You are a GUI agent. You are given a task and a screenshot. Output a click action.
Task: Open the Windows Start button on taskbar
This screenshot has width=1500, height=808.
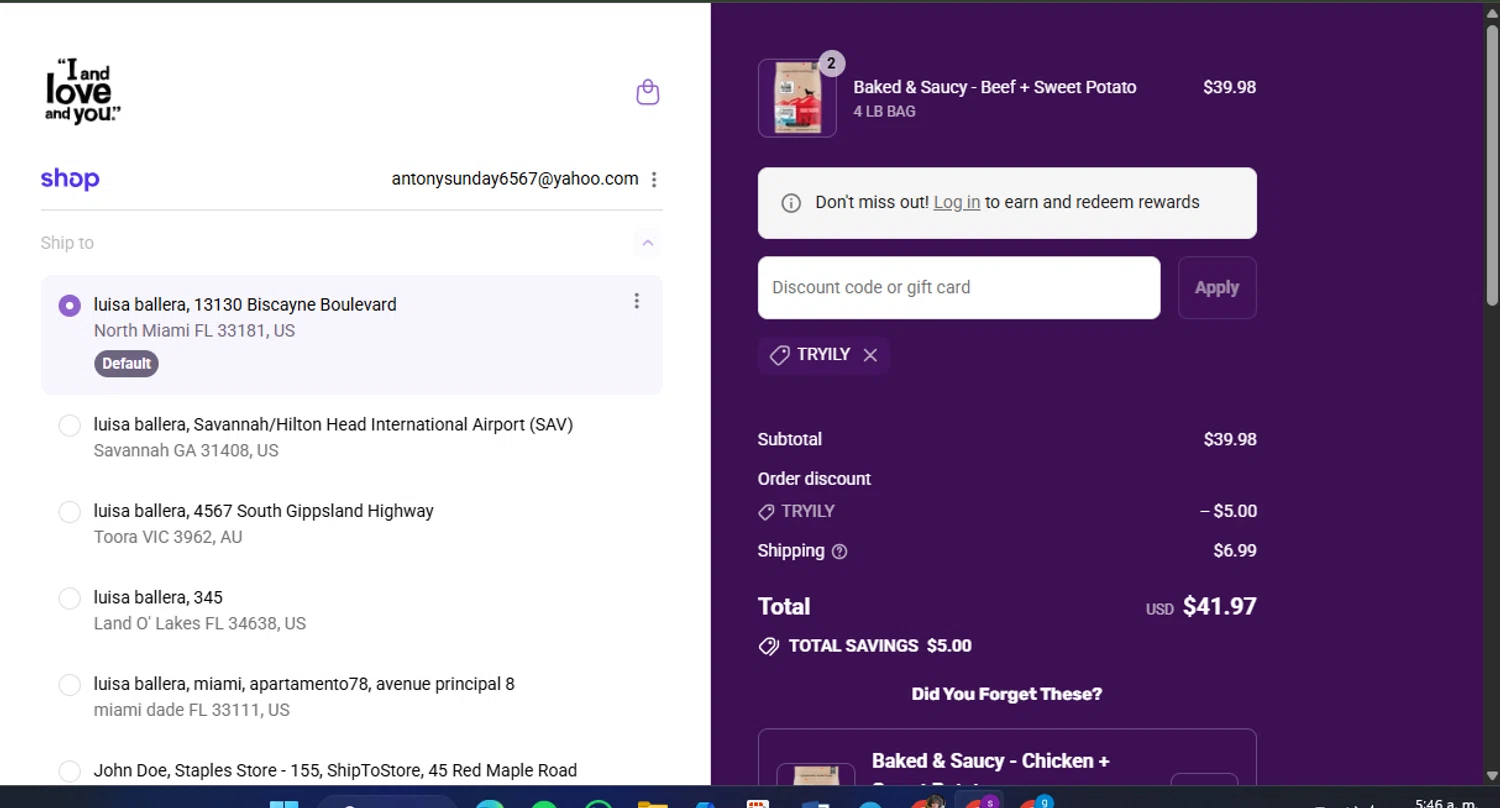pyautogui.click(x=284, y=803)
